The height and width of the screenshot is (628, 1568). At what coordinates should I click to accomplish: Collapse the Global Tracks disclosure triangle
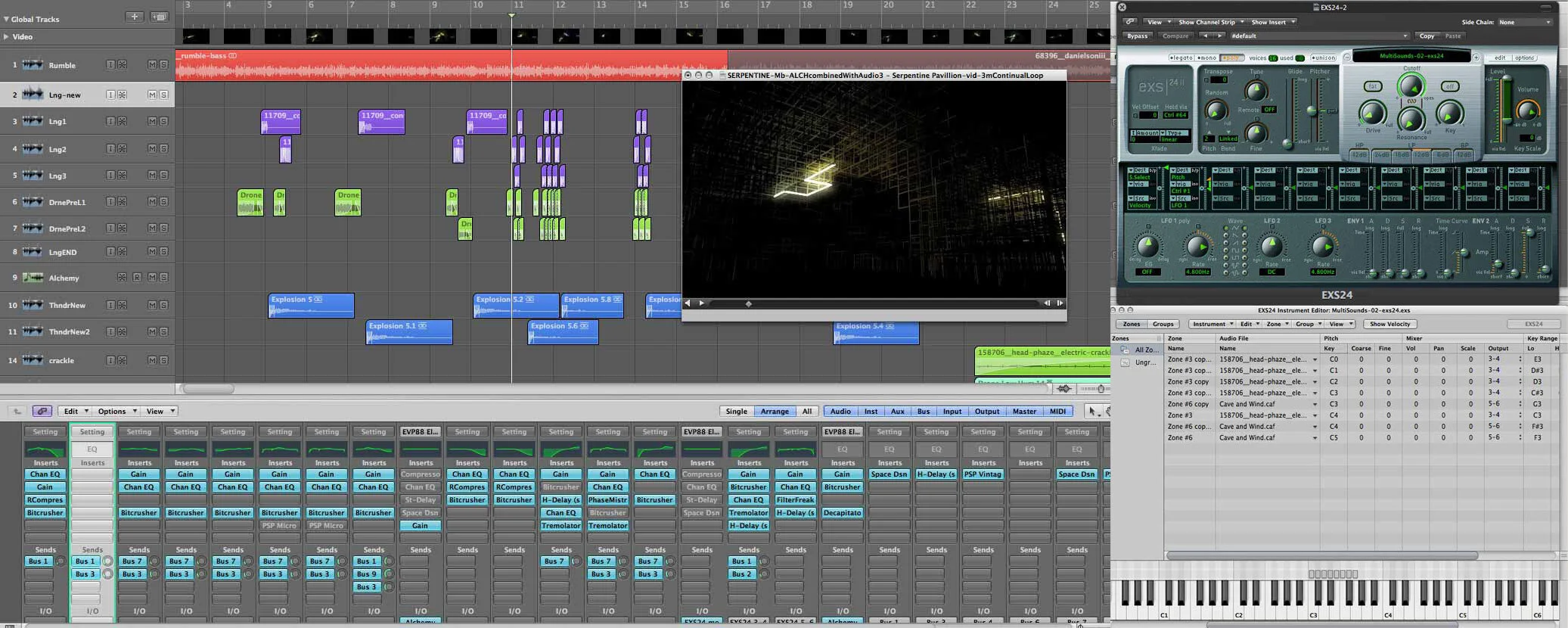5,19
